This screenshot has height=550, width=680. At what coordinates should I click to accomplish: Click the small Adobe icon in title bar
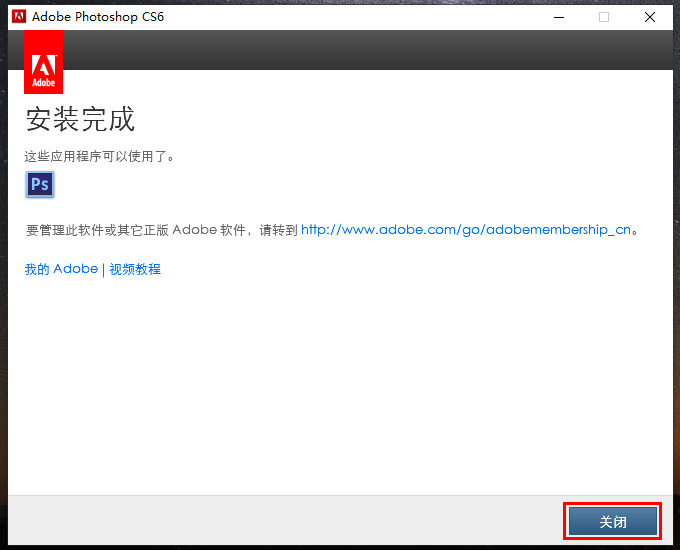19,16
